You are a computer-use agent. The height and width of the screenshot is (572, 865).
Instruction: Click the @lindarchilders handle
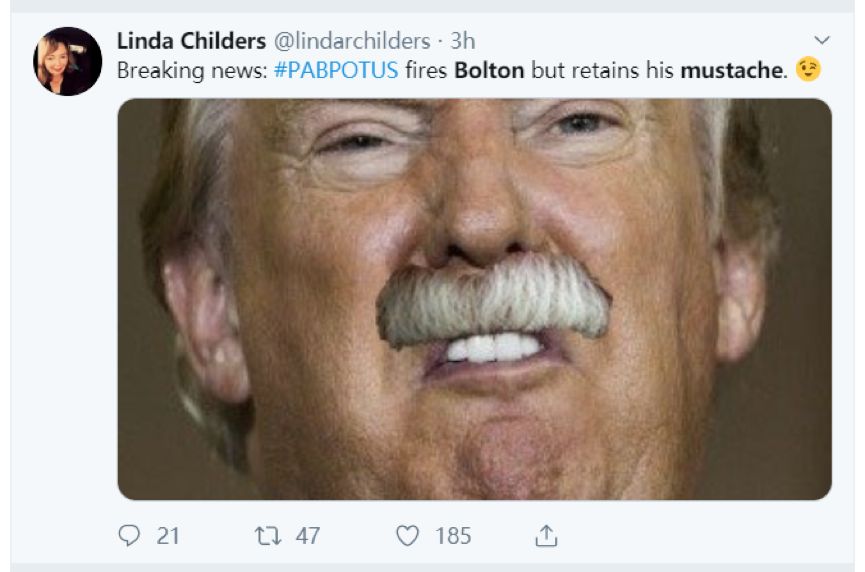pos(351,41)
